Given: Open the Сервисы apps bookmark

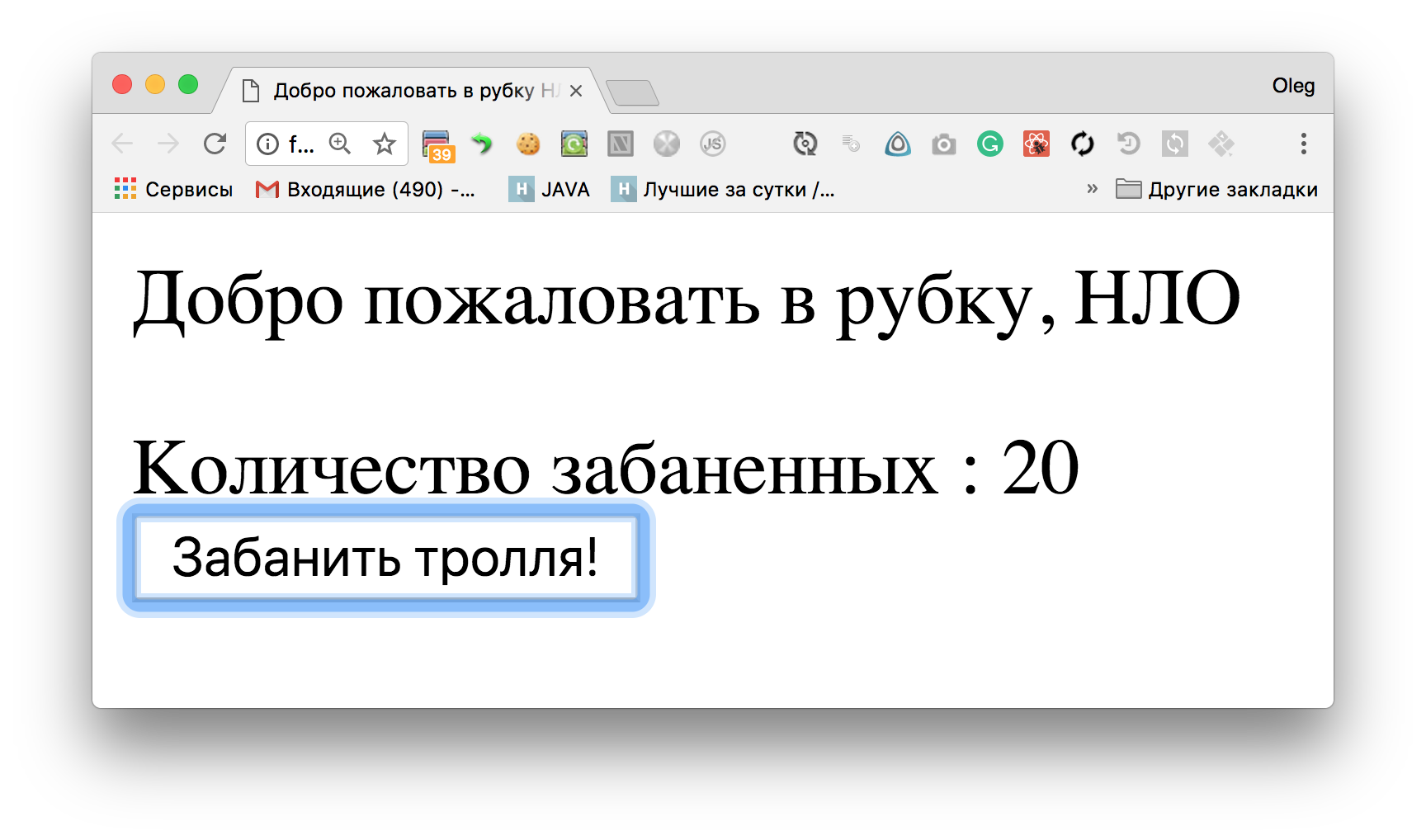Looking at the screenshot, I should tap(173, 190).
